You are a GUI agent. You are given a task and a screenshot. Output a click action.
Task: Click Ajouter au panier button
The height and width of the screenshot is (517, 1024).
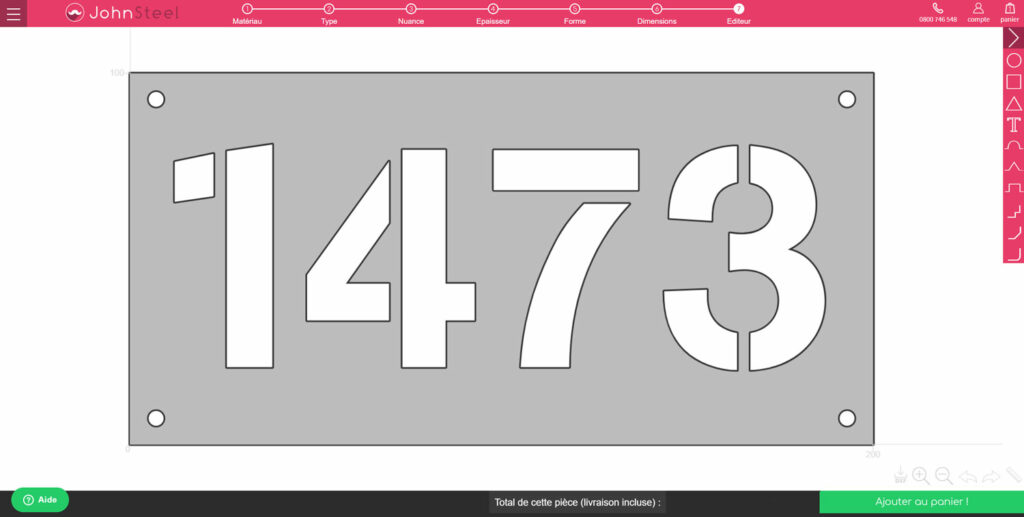(x=921, y=502)
